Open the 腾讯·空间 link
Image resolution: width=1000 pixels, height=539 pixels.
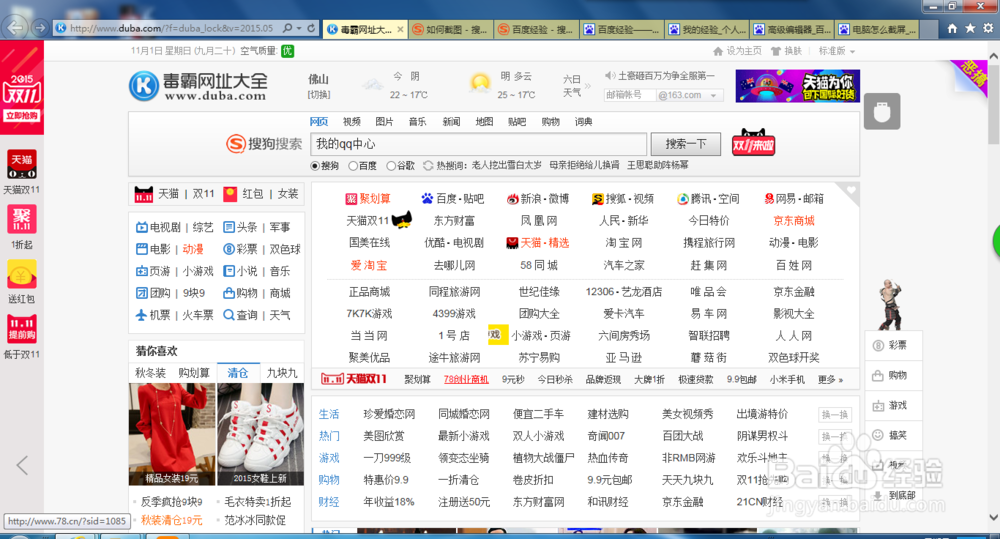[708, 199]
